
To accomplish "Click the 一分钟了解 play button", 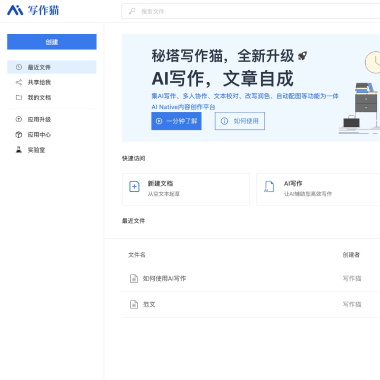I will pyautogui.click(x=176, y=121).
